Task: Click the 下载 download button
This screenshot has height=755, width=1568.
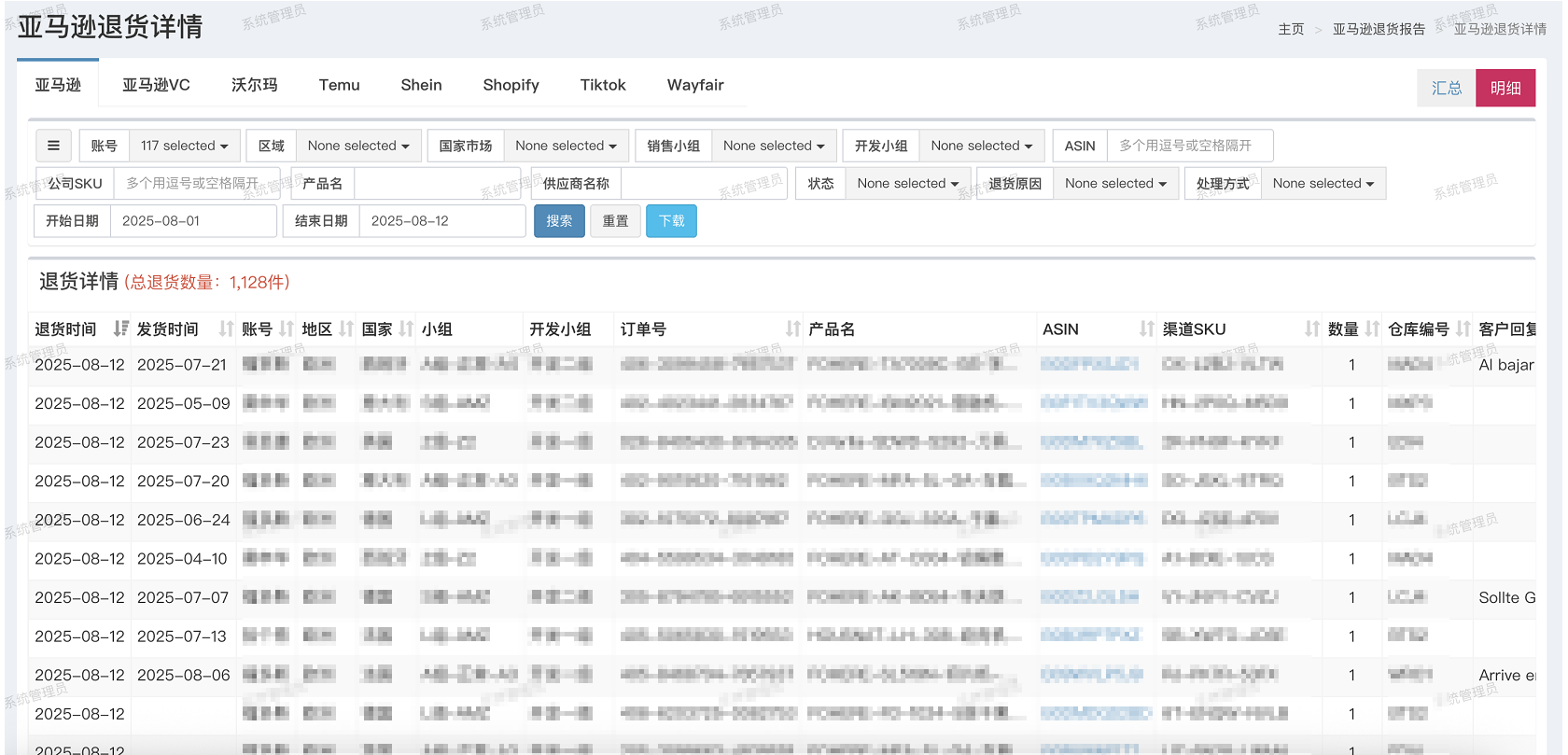Action: (671, 221)
